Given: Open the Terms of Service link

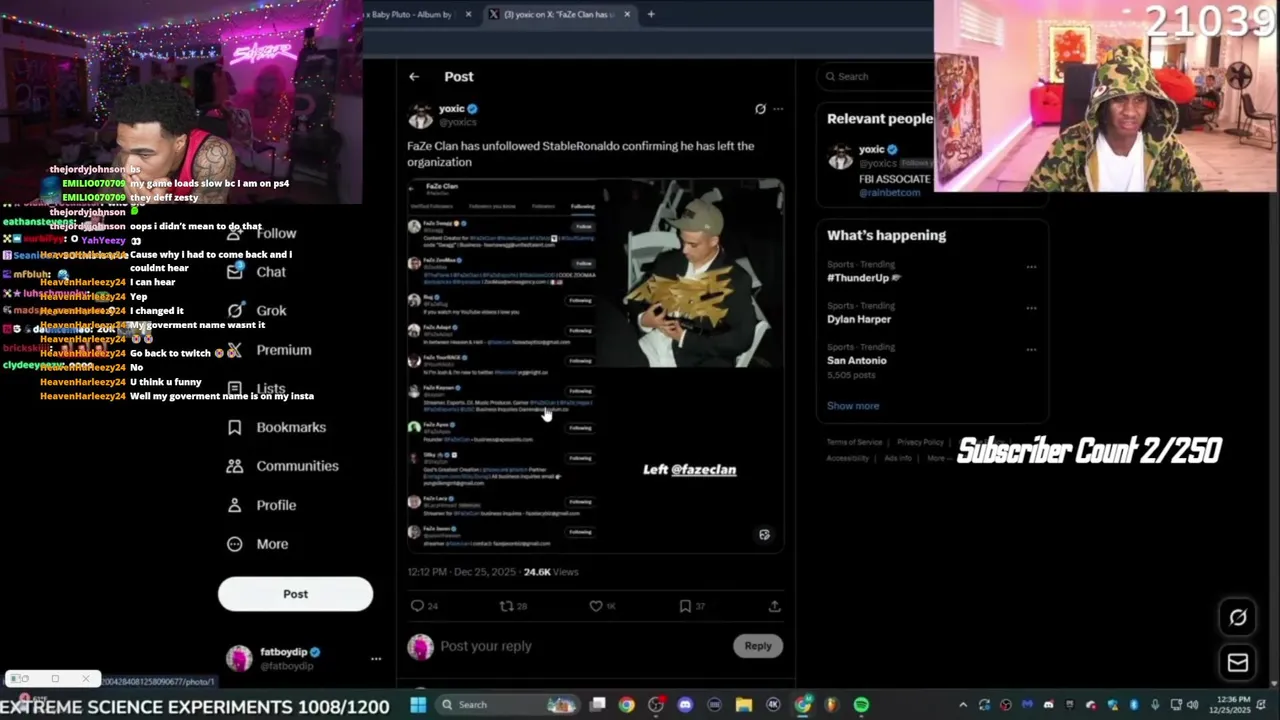Looking at the screenshot, I should (854, 442).
